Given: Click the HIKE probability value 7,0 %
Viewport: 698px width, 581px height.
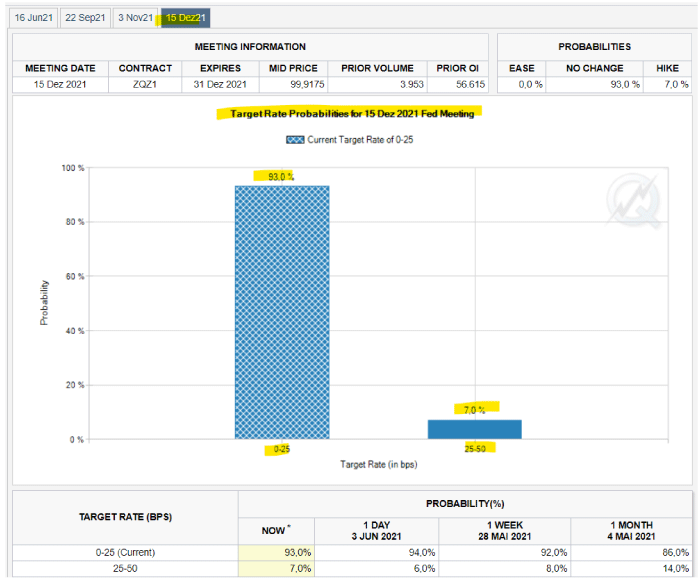Looking at the screenshot, I should [671, 85].
